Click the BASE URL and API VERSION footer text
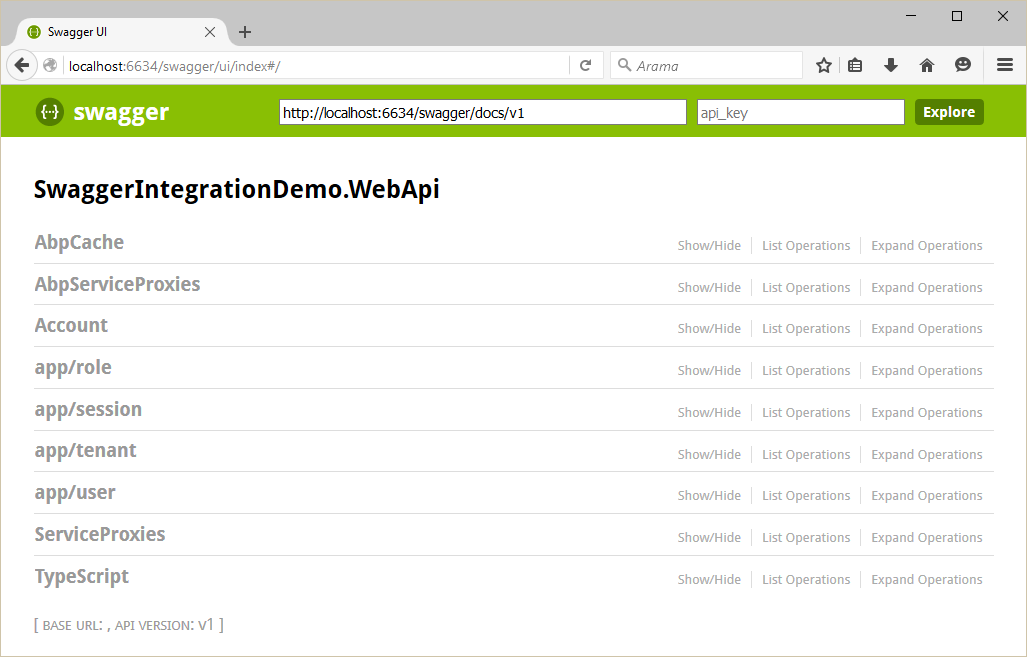Viewport: 1027px width, 657px height. [128, 625]
